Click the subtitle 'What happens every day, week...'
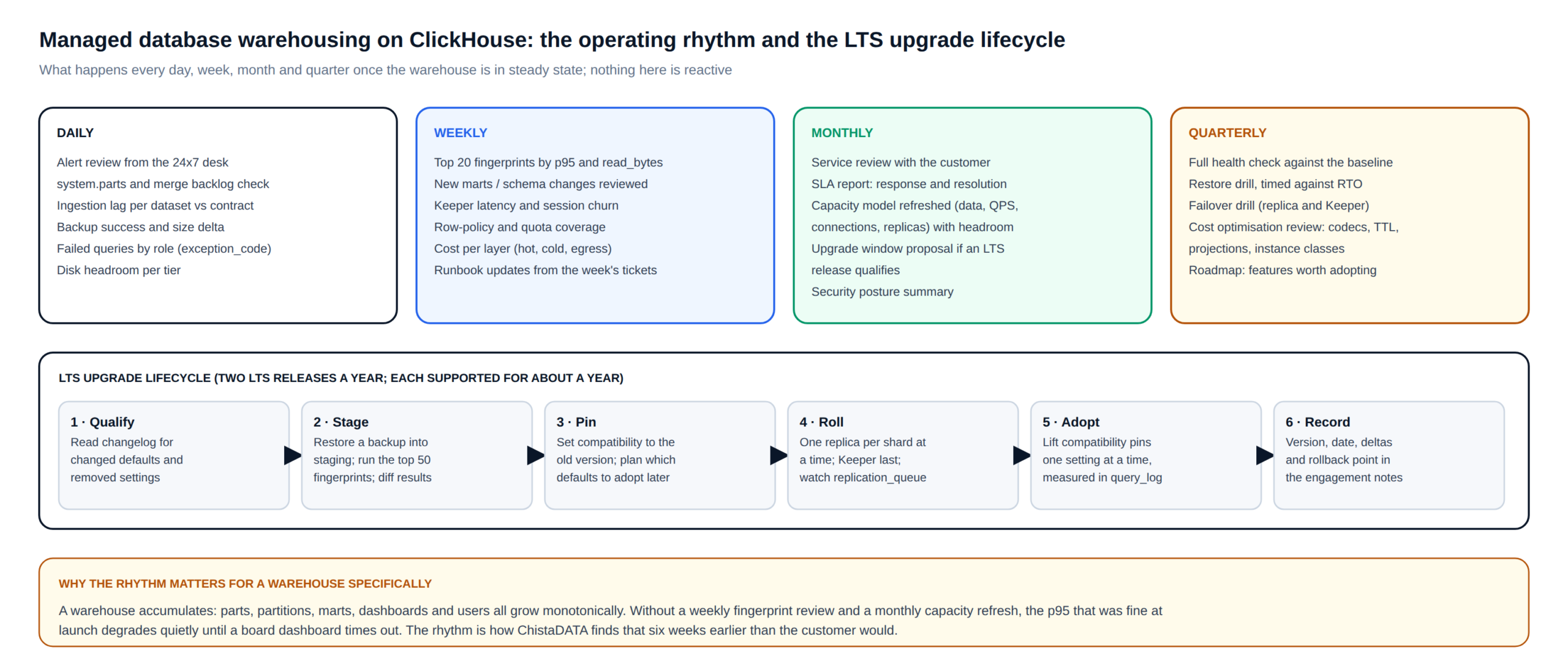Image resolution: width=1568 pixels, height=666 pixels. (x=385, y=70)
